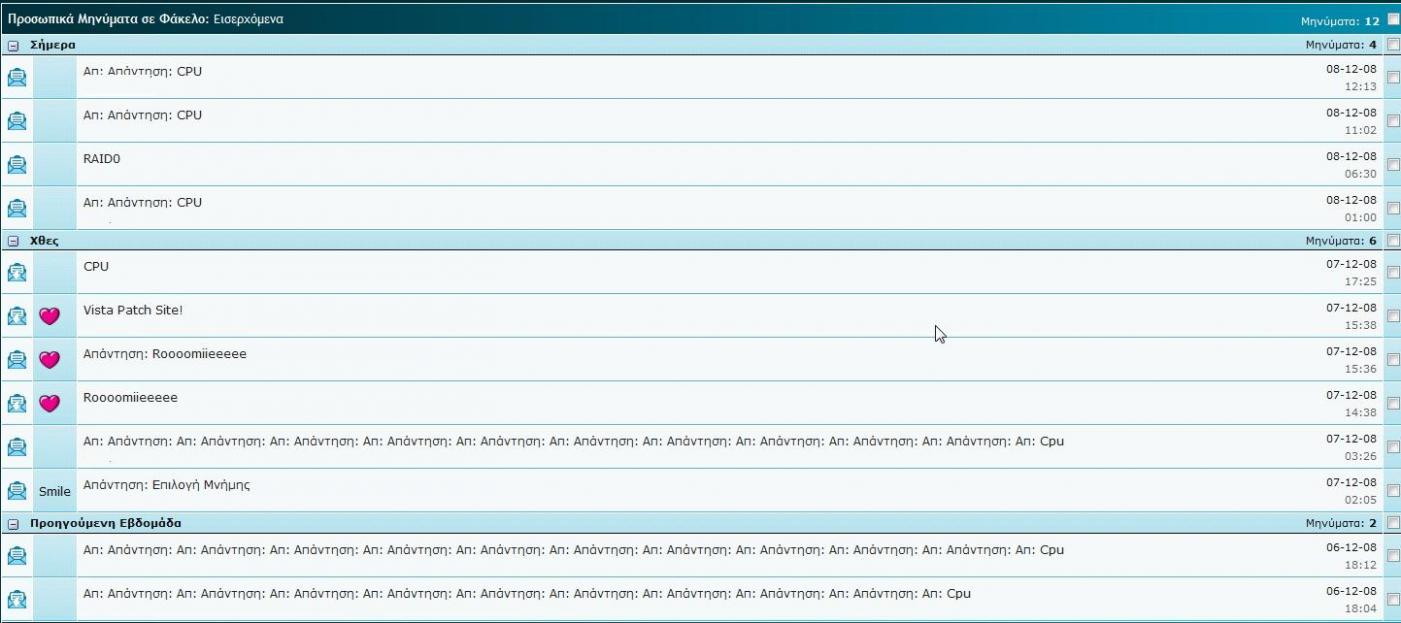Image resolution: width=1401 pixels, height=623 pixels.
Task: Click the Εισερχόμενα folder name in the header
Action: tap(250, 19)
